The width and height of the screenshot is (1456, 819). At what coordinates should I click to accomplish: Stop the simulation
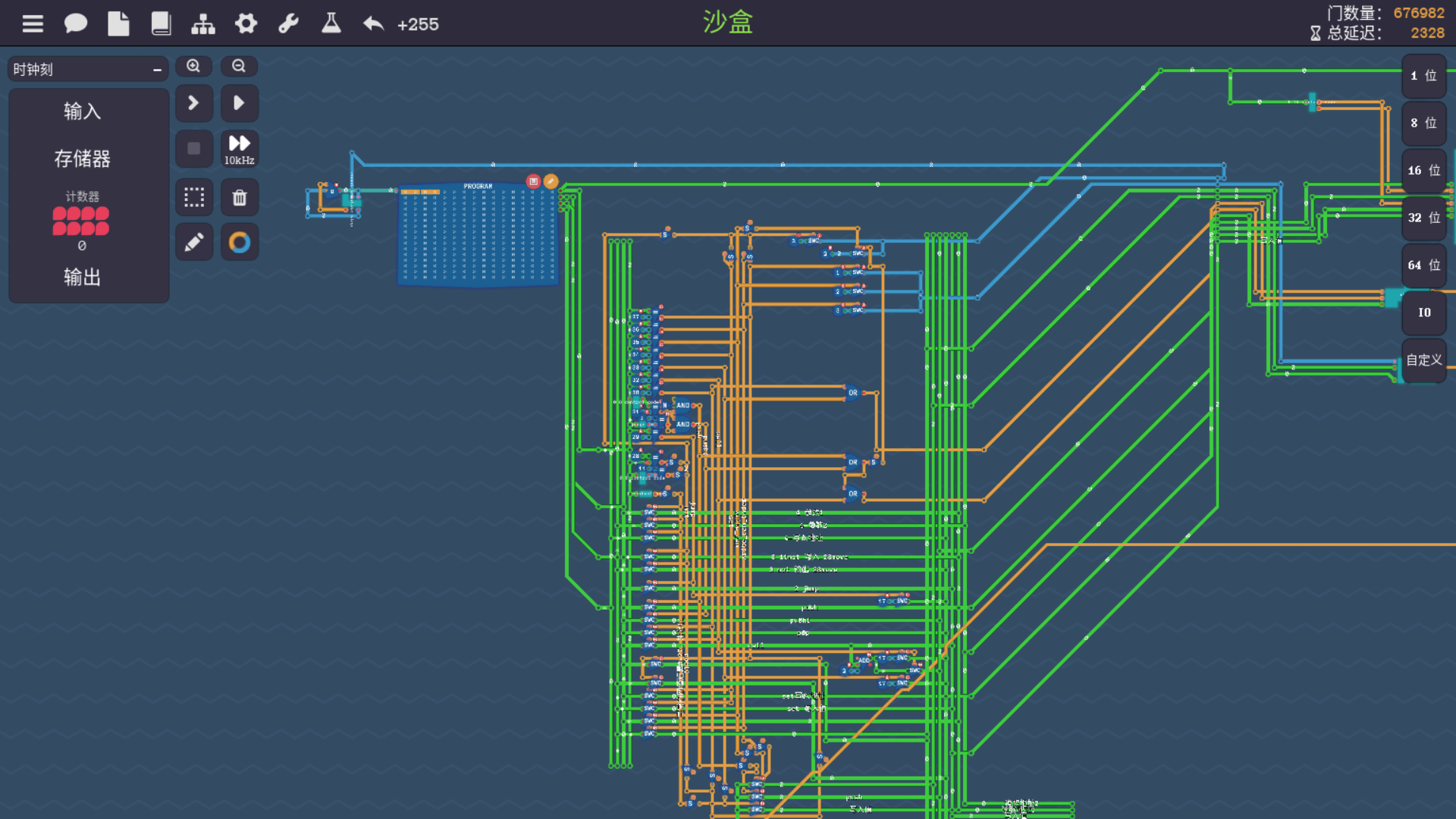coord(193,149)
